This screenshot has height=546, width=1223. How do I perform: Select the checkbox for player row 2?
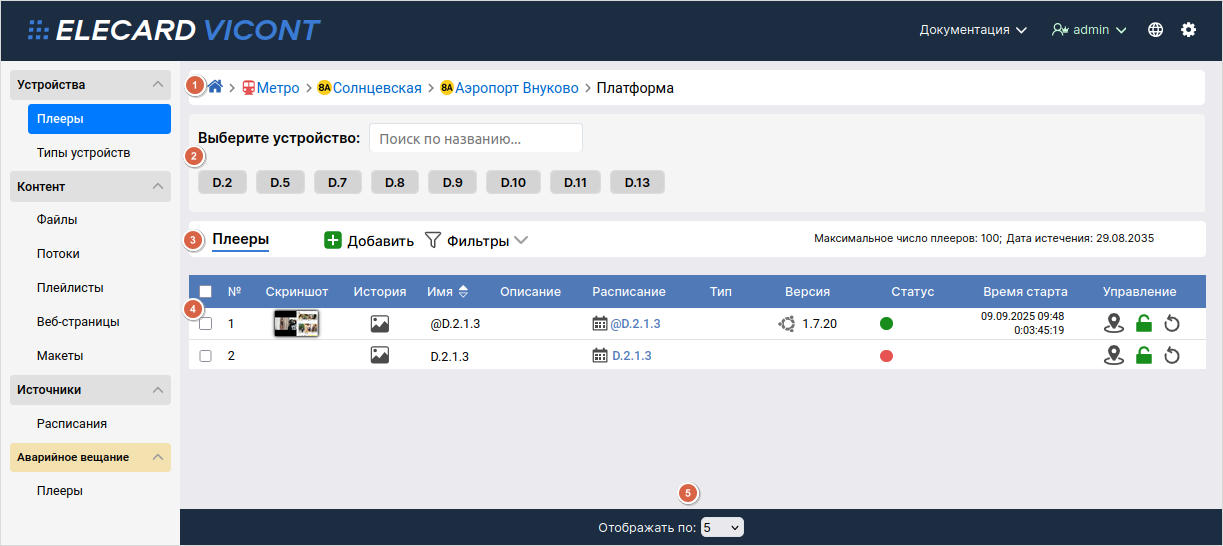pos(206,356)
